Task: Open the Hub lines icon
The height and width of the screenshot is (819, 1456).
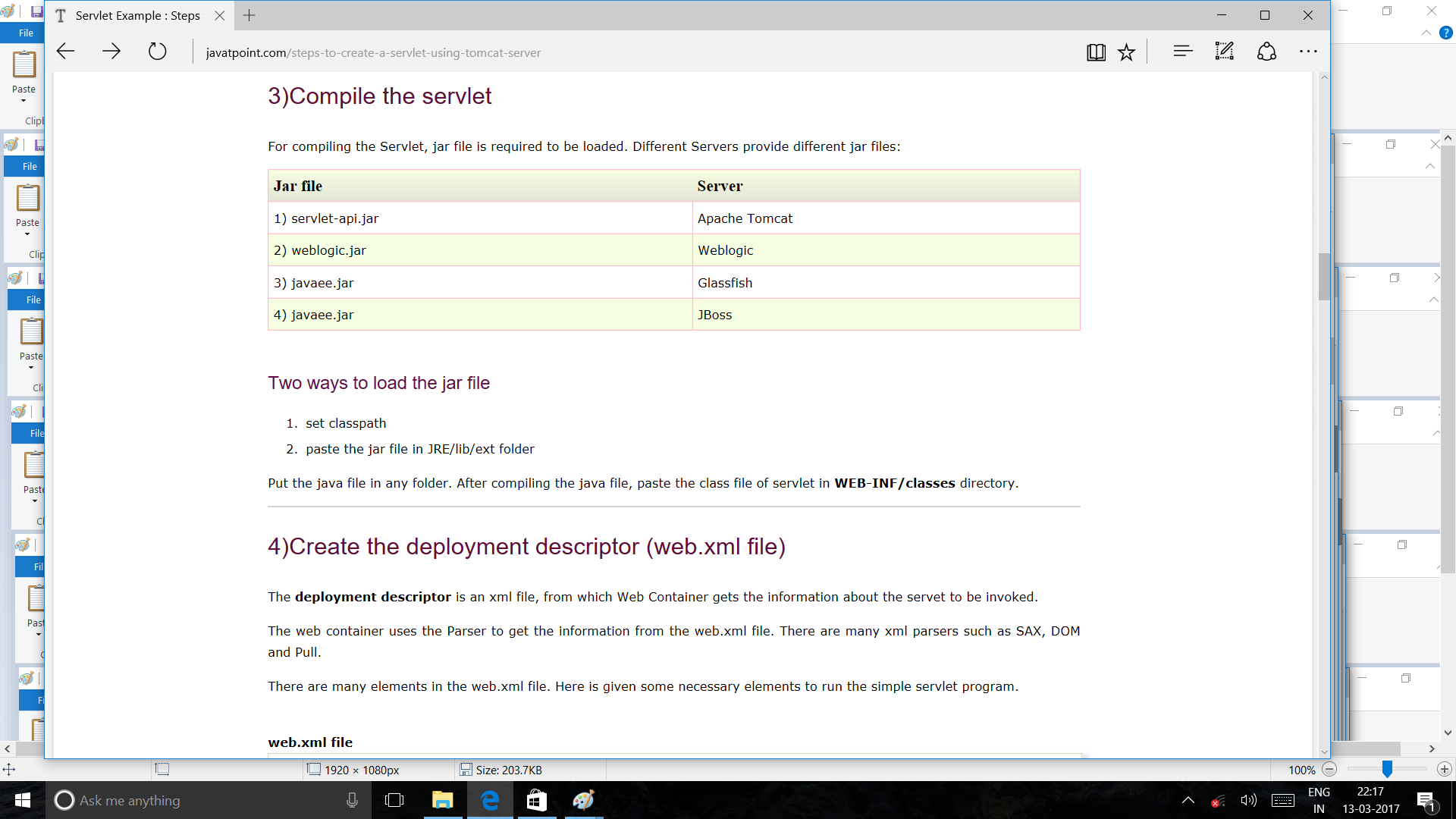Action: point(1182,52)
